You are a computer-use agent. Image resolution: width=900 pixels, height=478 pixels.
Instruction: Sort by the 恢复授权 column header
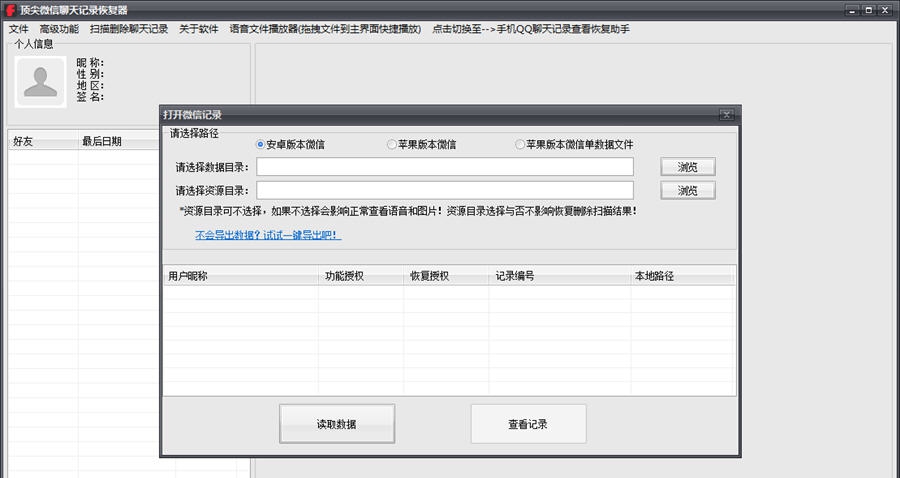pyautogui.click(x=446, y=276)
